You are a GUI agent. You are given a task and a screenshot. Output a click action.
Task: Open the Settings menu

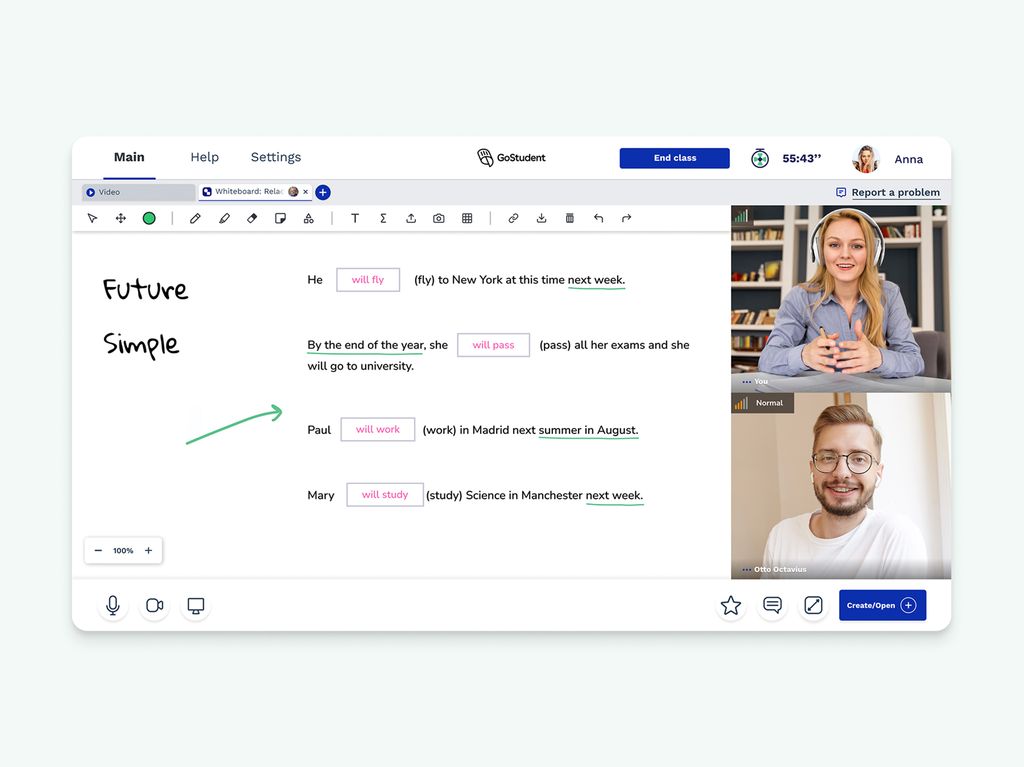[275, 157]
